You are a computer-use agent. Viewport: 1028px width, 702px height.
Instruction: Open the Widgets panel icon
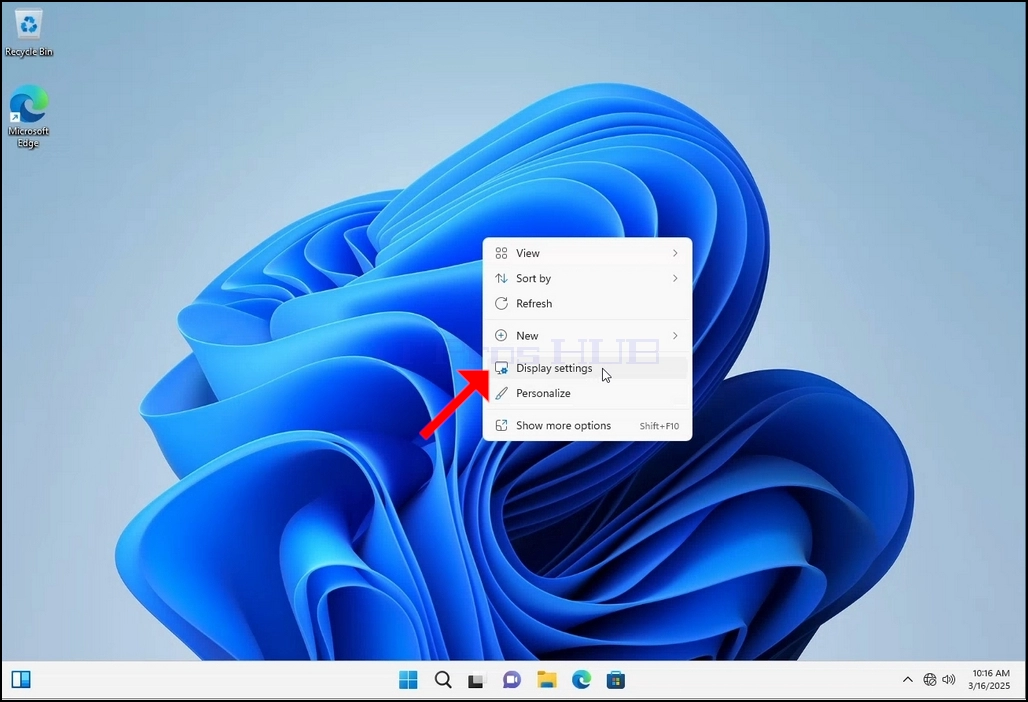click(x=21, y=680)
